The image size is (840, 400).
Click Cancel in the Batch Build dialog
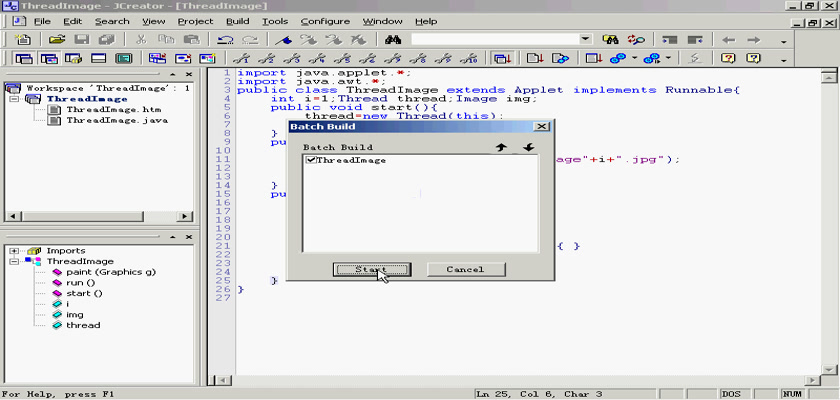[466, 269]
